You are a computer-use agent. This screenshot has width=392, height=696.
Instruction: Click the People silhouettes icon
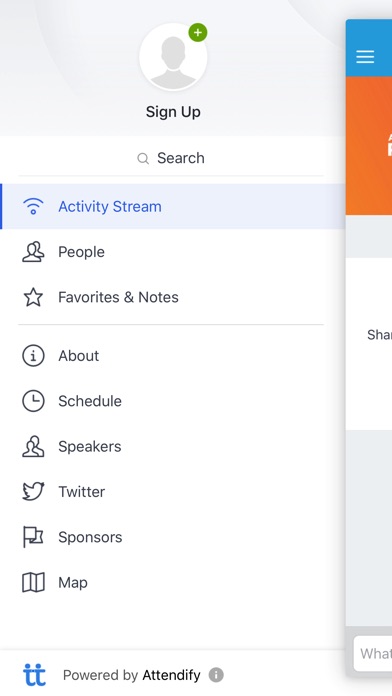point(33,252)
